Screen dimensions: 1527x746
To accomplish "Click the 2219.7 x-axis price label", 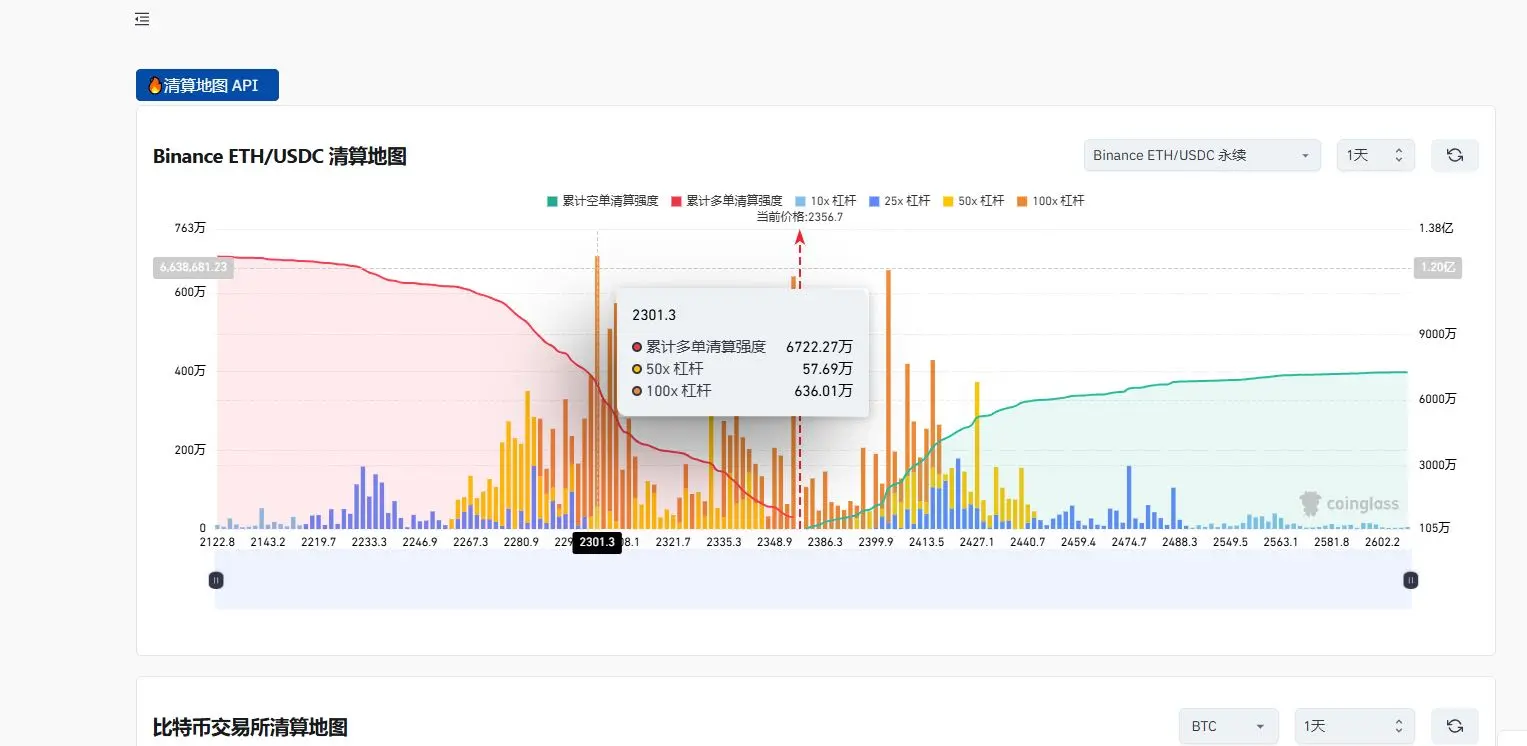I will 319,542.
